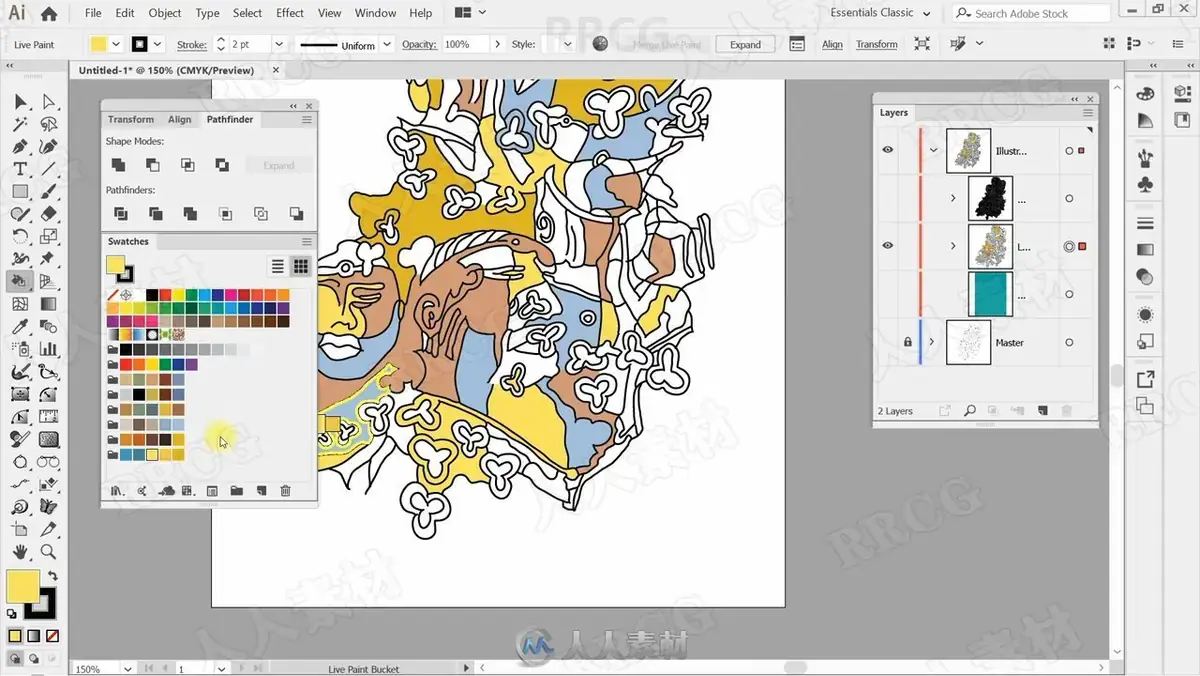Image resolution: width=1200 pixels, height=676 pixels.
Task: Open the Window menu
Action: coord(376,13)
